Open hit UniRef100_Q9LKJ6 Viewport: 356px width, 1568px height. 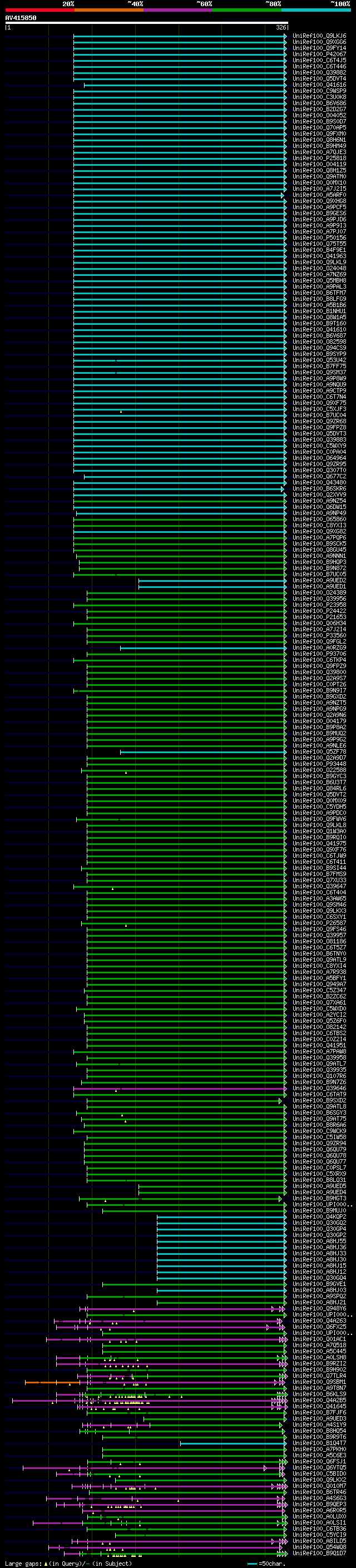pyautogui.click(x=319, y=36)
